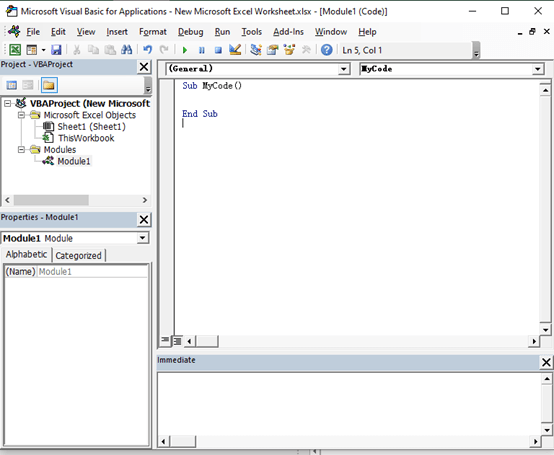Open the Window menu

(331, 32)
